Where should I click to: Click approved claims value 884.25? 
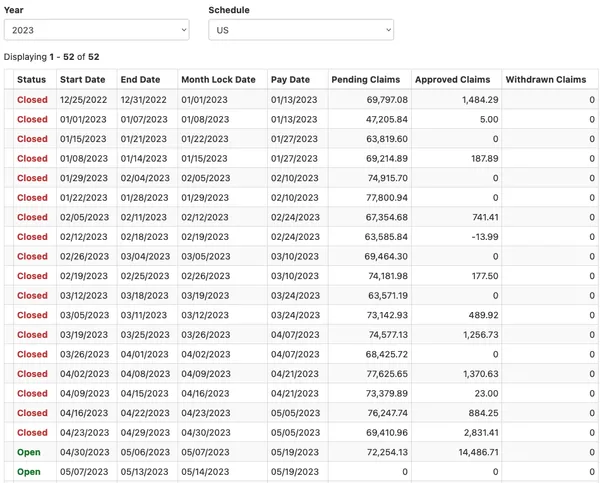coord(484,412)
